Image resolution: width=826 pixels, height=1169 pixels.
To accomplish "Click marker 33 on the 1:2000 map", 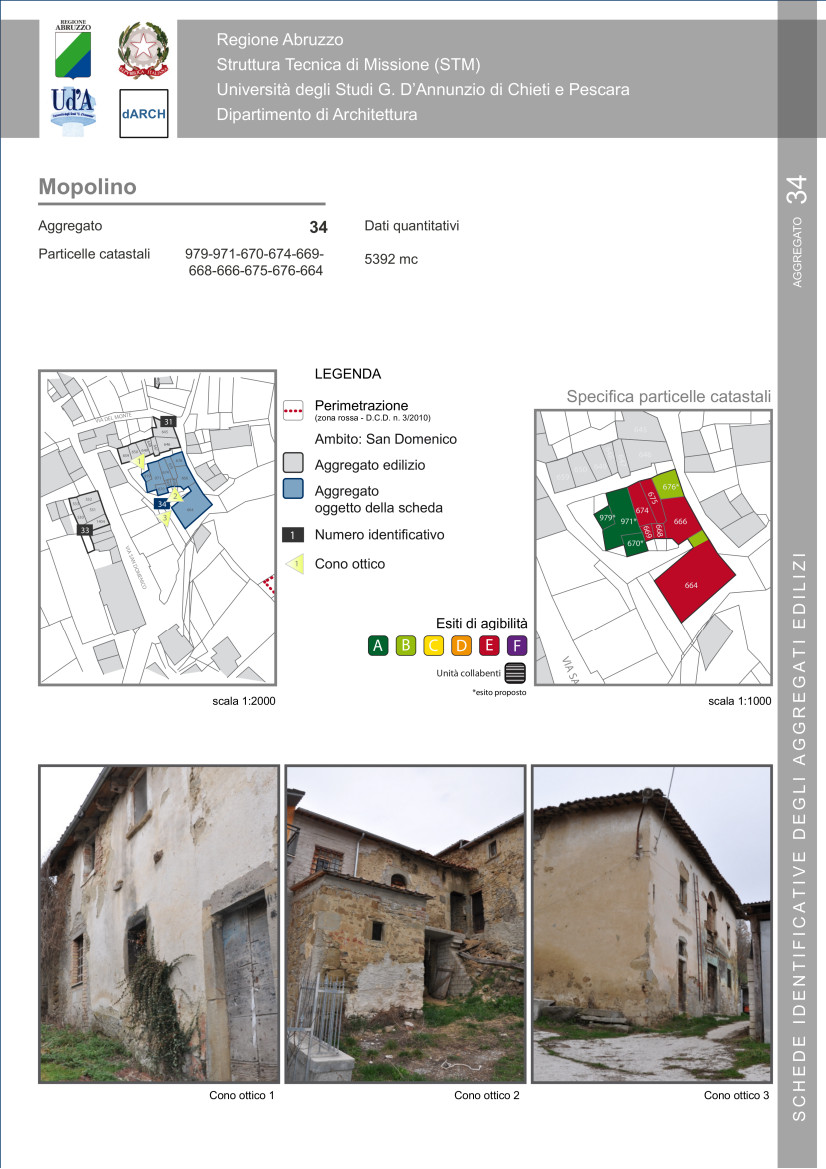I will (x=85, y=530).
